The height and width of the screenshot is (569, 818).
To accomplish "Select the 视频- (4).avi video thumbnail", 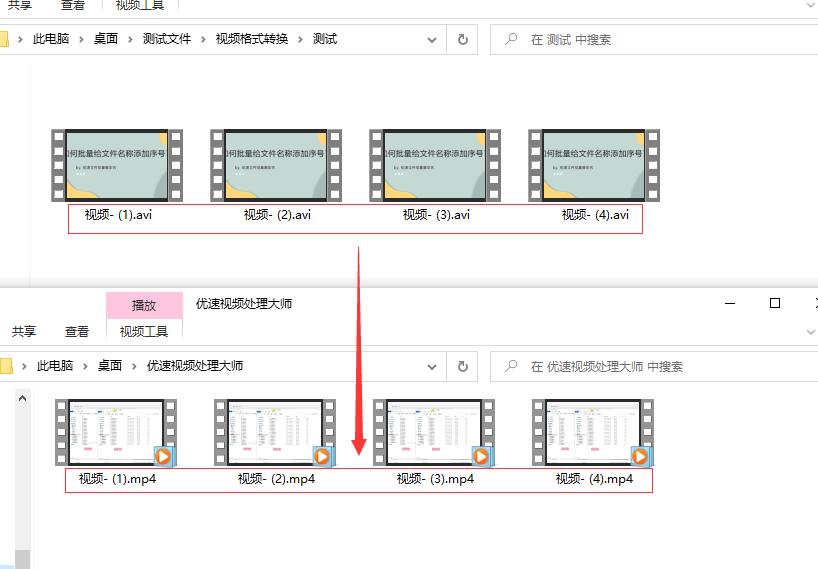I will 594,165.
